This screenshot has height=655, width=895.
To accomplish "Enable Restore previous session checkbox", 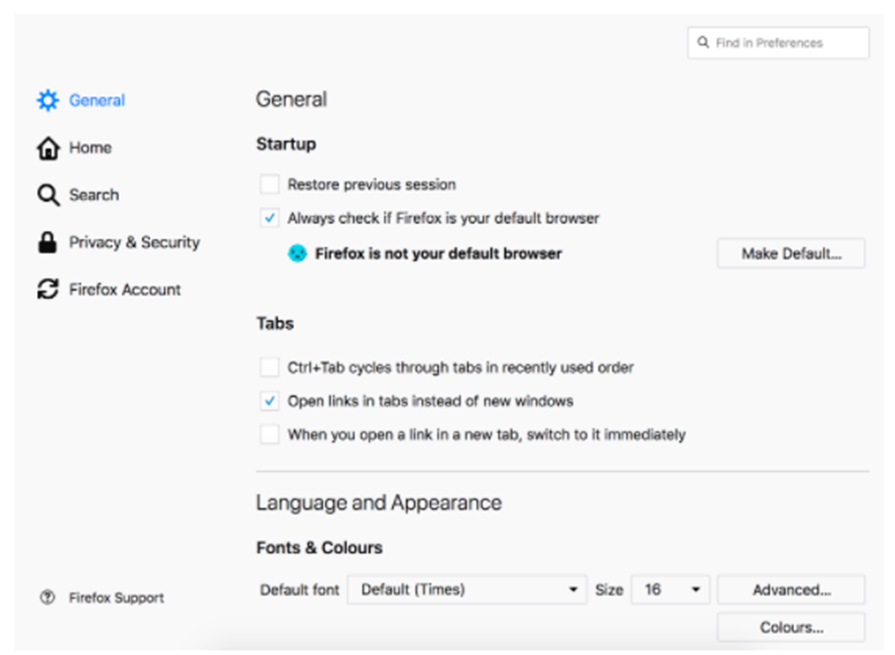I will tap(269, 185).
